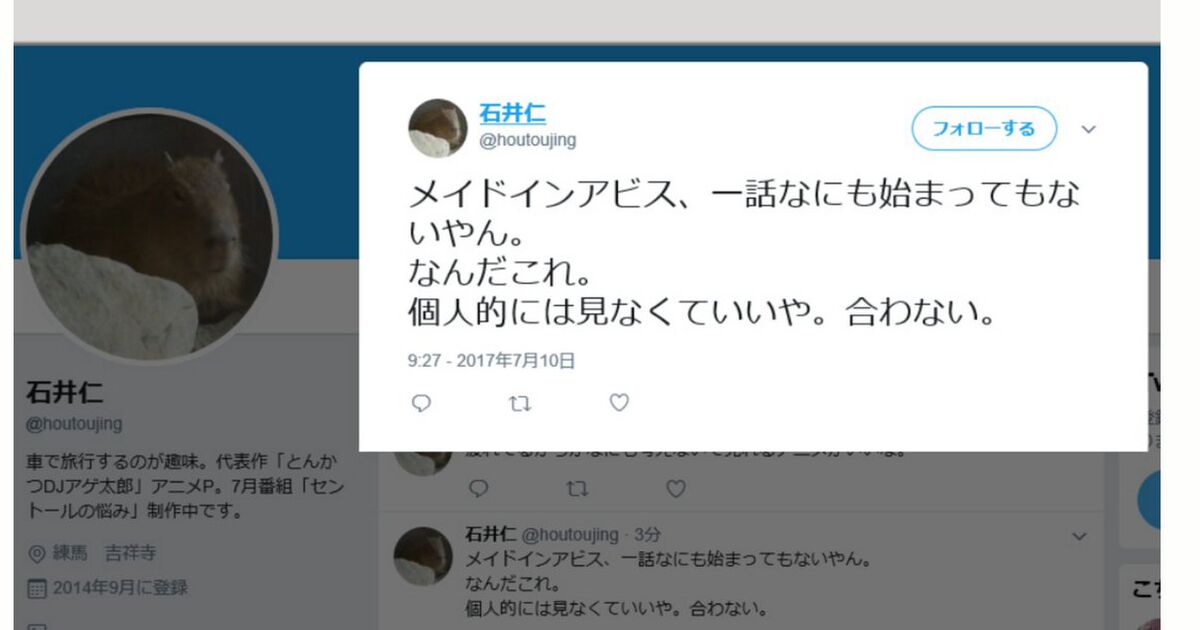Open the 石井仁 name on the timeline tweet
Viewport: 1200px width, 630px height.
(491, 535)
